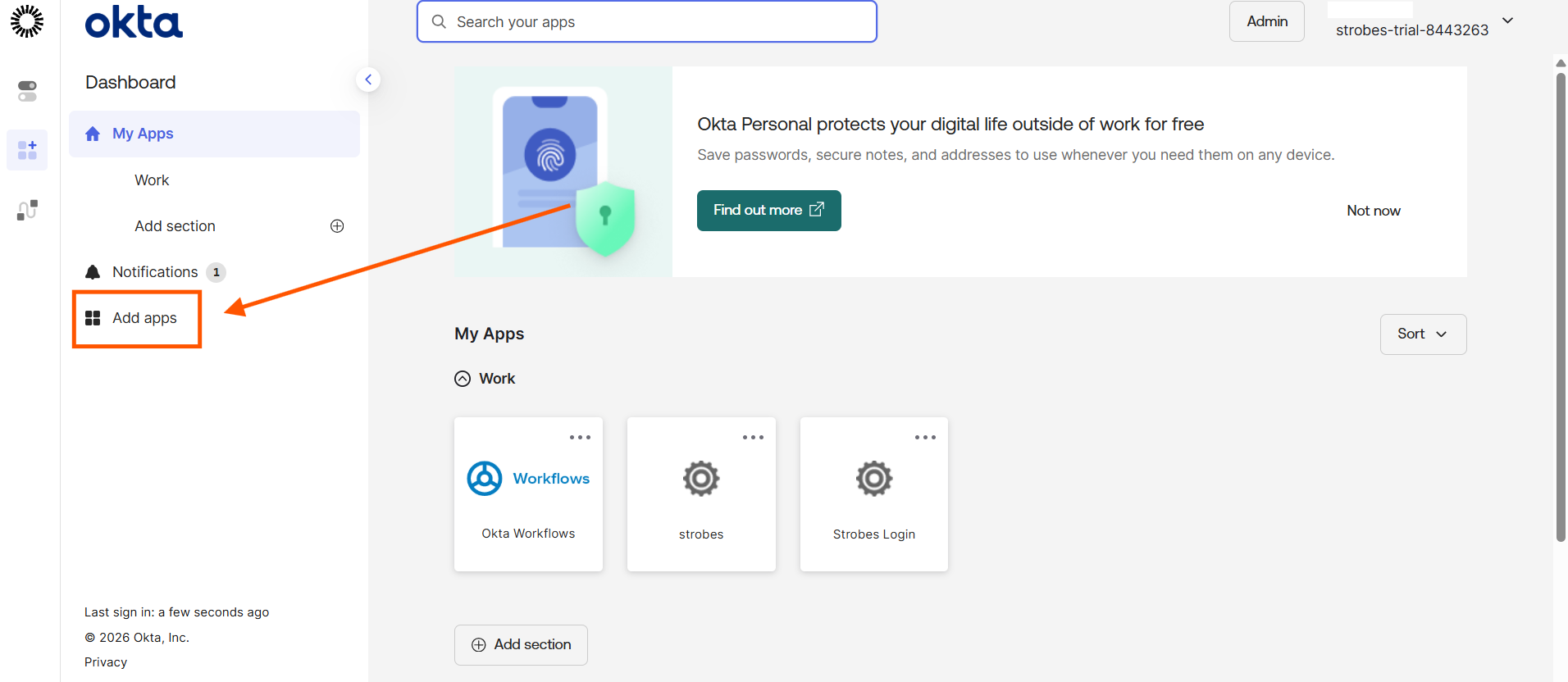Click the notifications count badge showing 1
This screenshot has height=682, width=1568.
[x=217, y=272]
